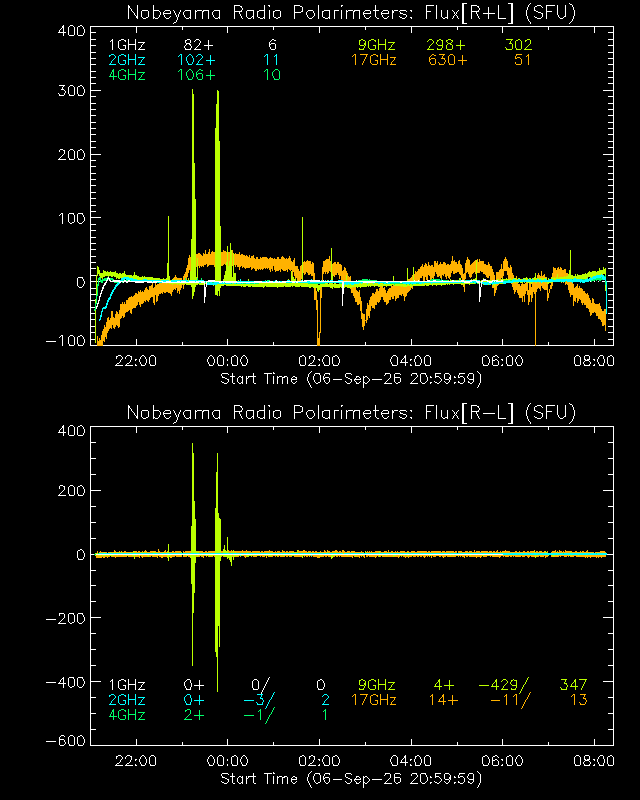
Task: Select the -429/ value in bottom legend
Action: (x=504, y=684)
